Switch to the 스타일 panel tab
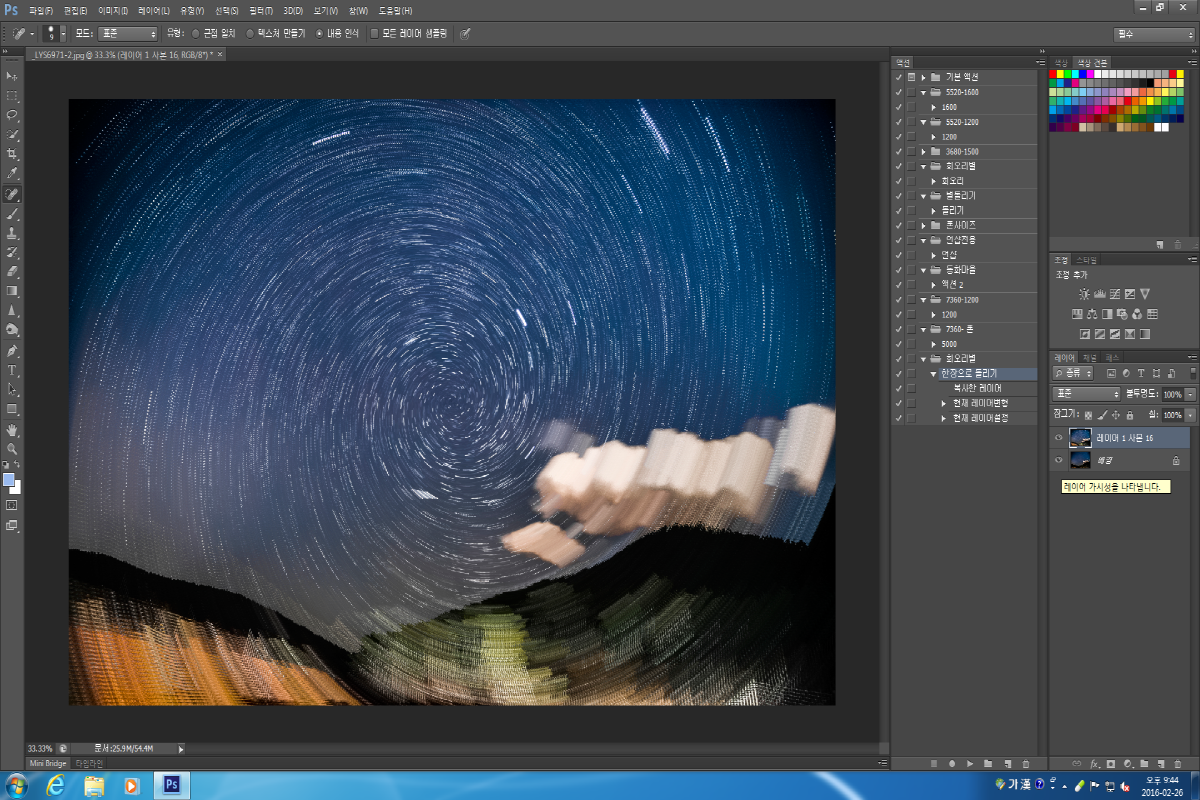Image resolution: width=1200 pixels, height=800 pixels. 1085,259
